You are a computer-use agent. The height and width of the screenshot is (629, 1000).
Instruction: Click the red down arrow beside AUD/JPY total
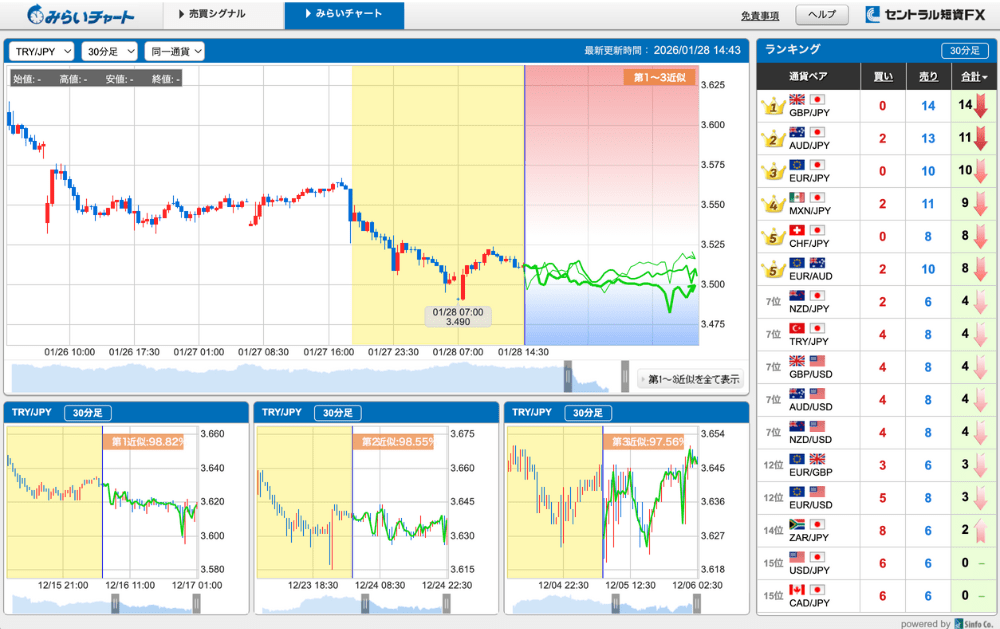click(x=980, y=139)
